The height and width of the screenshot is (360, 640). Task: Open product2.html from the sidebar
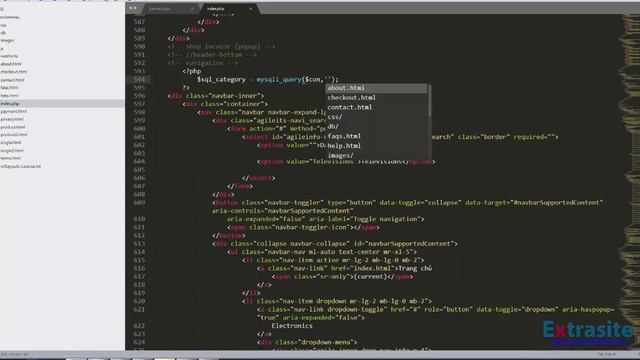point(14,135)
